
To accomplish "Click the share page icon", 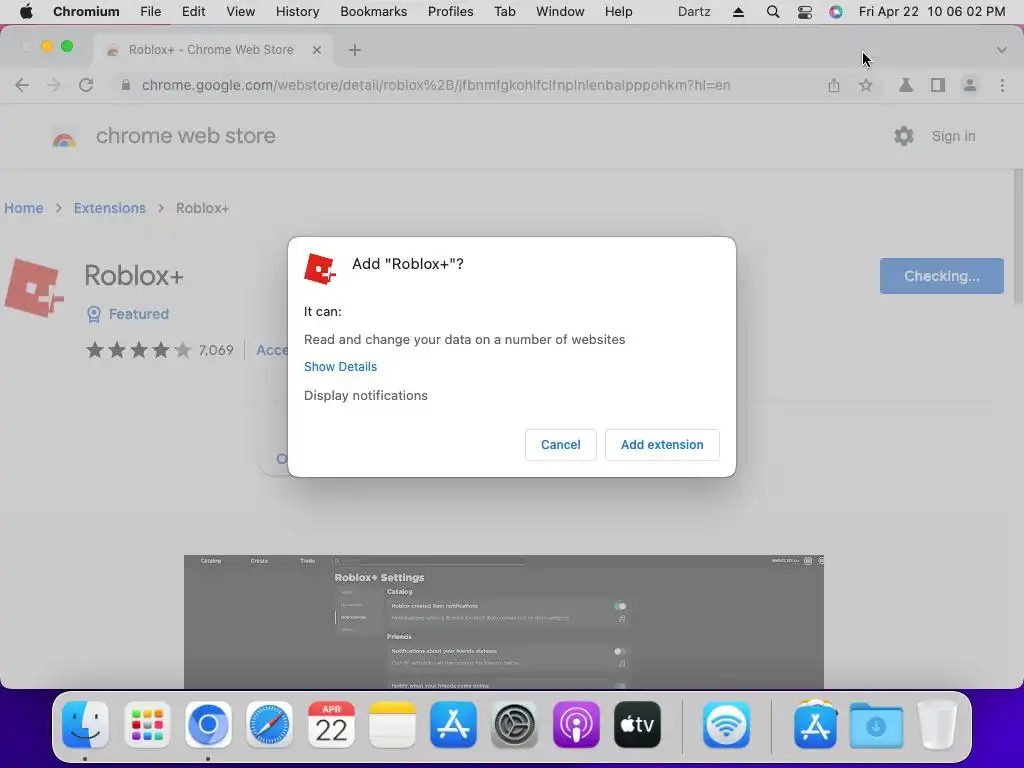I will click(834, 85).
